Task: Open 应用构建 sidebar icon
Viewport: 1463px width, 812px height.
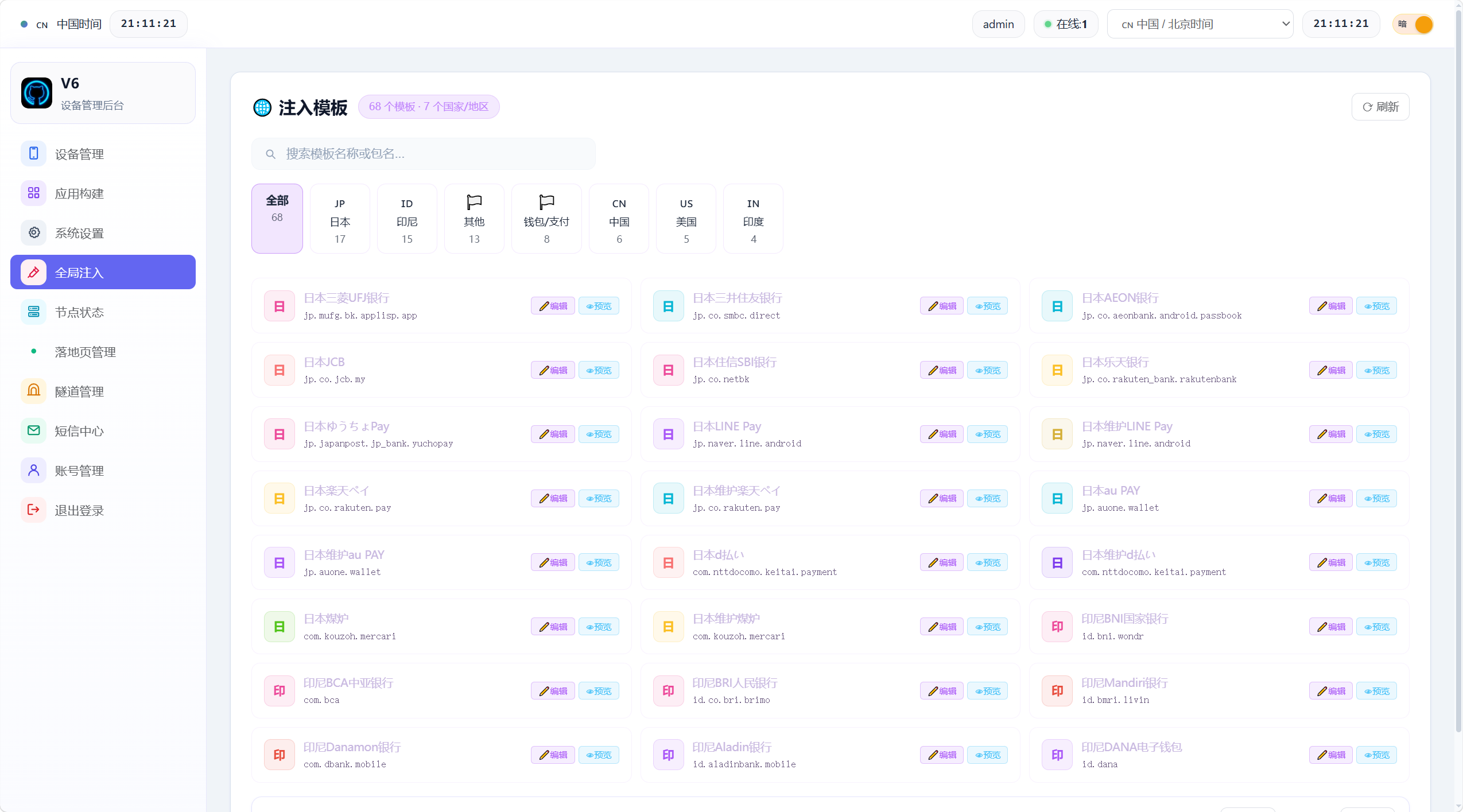Action: pos(34,193)
